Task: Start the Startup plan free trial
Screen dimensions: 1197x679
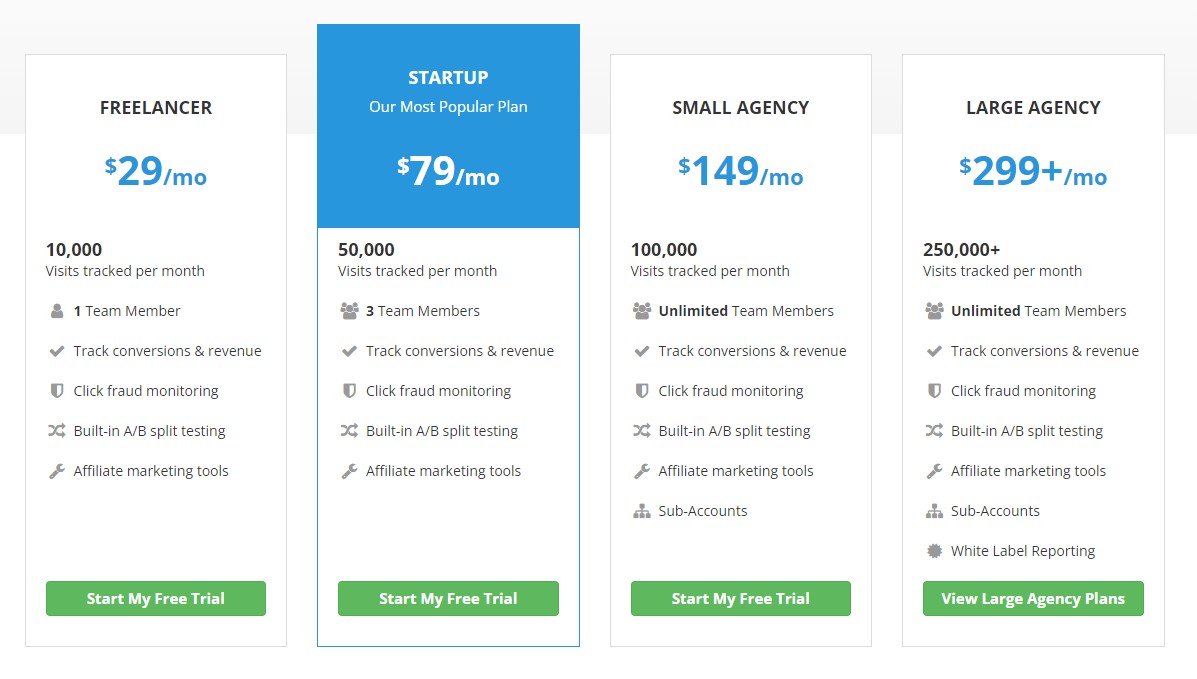Action: [x=448, y=599]
